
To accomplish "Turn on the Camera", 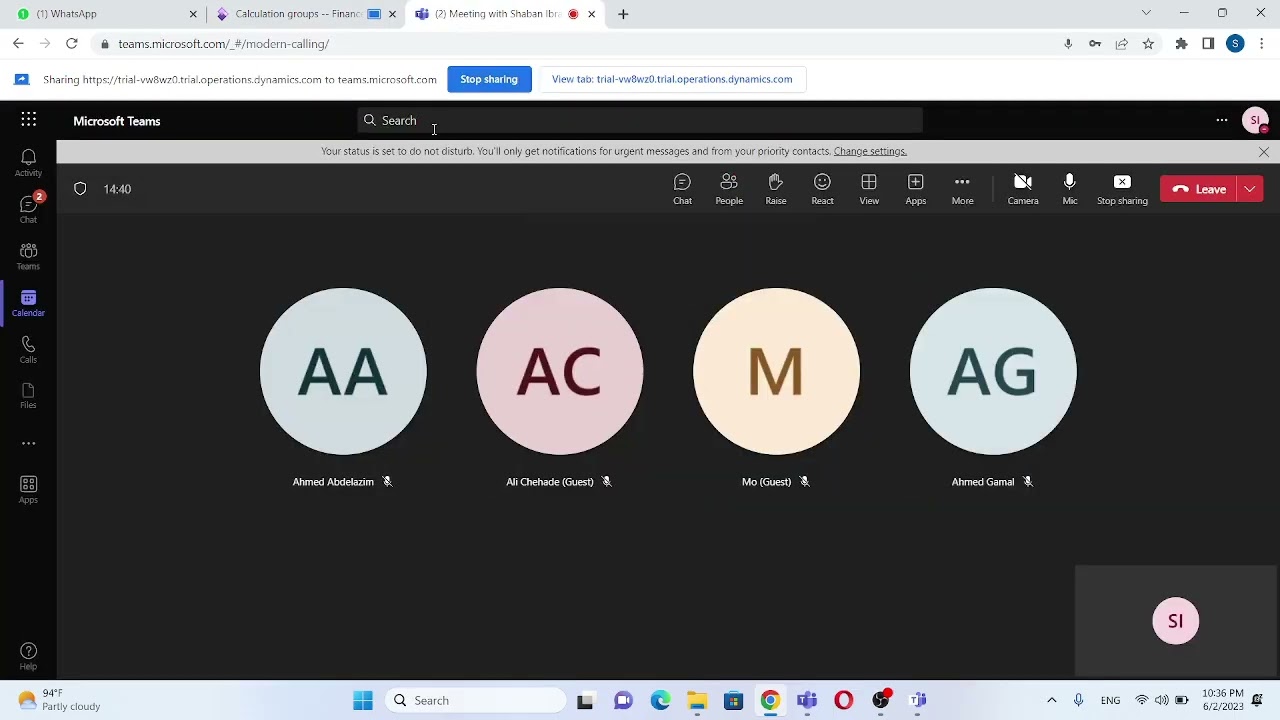I will coord(1023,189).
